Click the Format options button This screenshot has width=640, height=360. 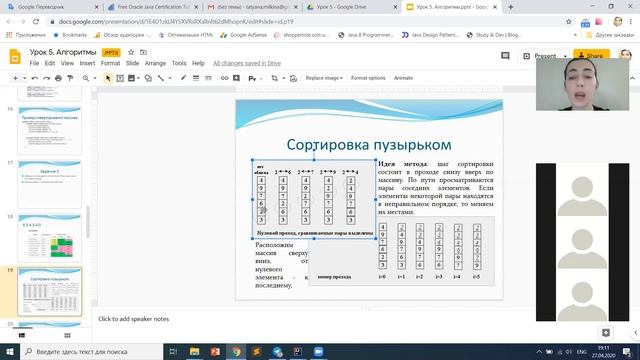click(368, 78)
